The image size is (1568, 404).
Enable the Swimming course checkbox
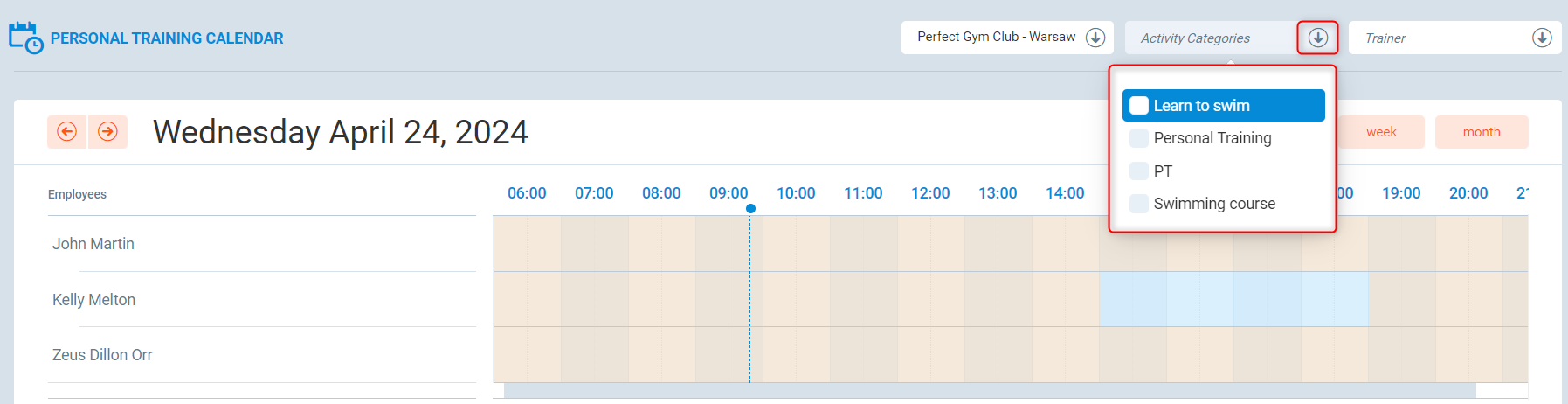(1139, 204)
